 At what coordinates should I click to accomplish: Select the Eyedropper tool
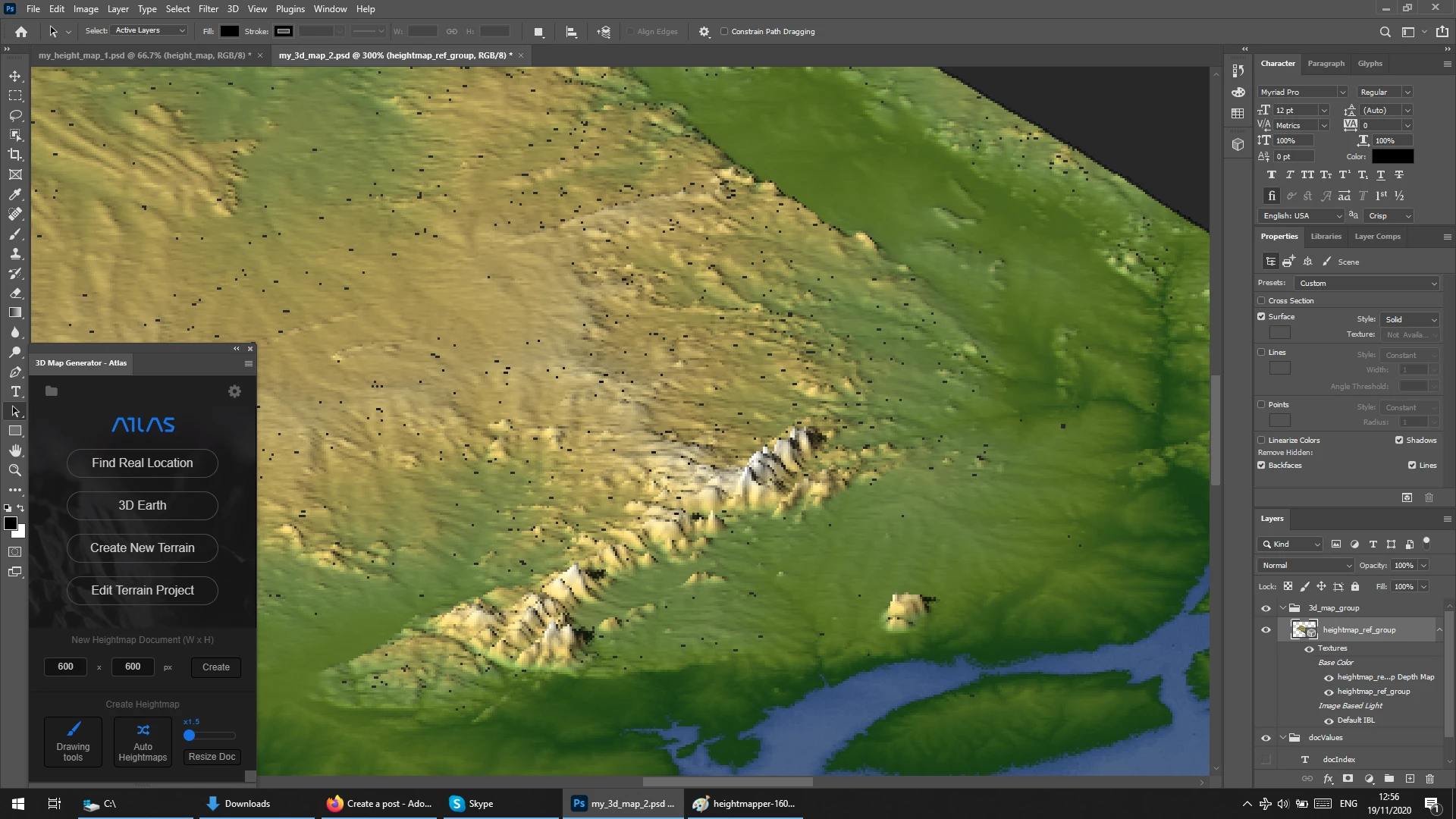[x=15, y=194]
